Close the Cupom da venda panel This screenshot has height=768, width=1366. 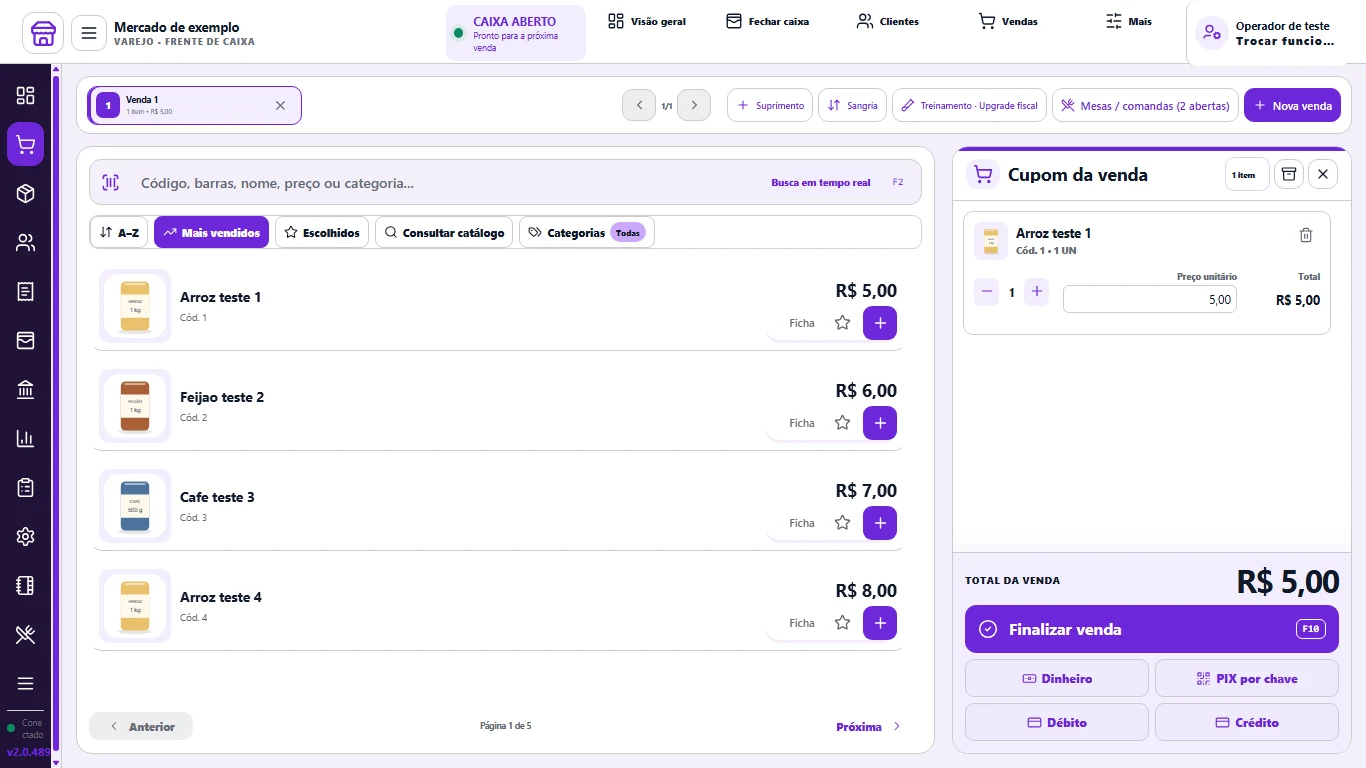1322,174
